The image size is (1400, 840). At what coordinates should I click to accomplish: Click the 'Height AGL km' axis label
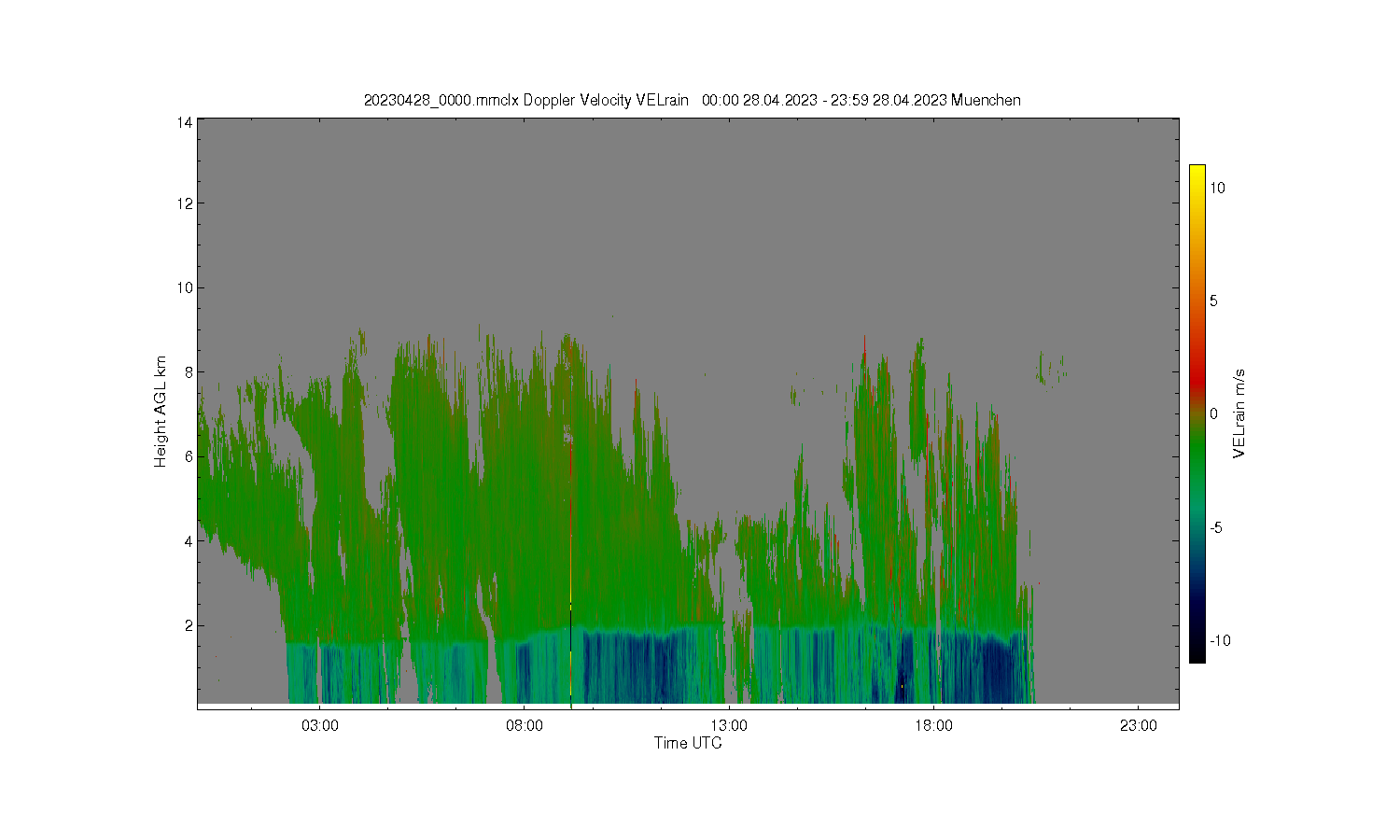tap(161, 412)
